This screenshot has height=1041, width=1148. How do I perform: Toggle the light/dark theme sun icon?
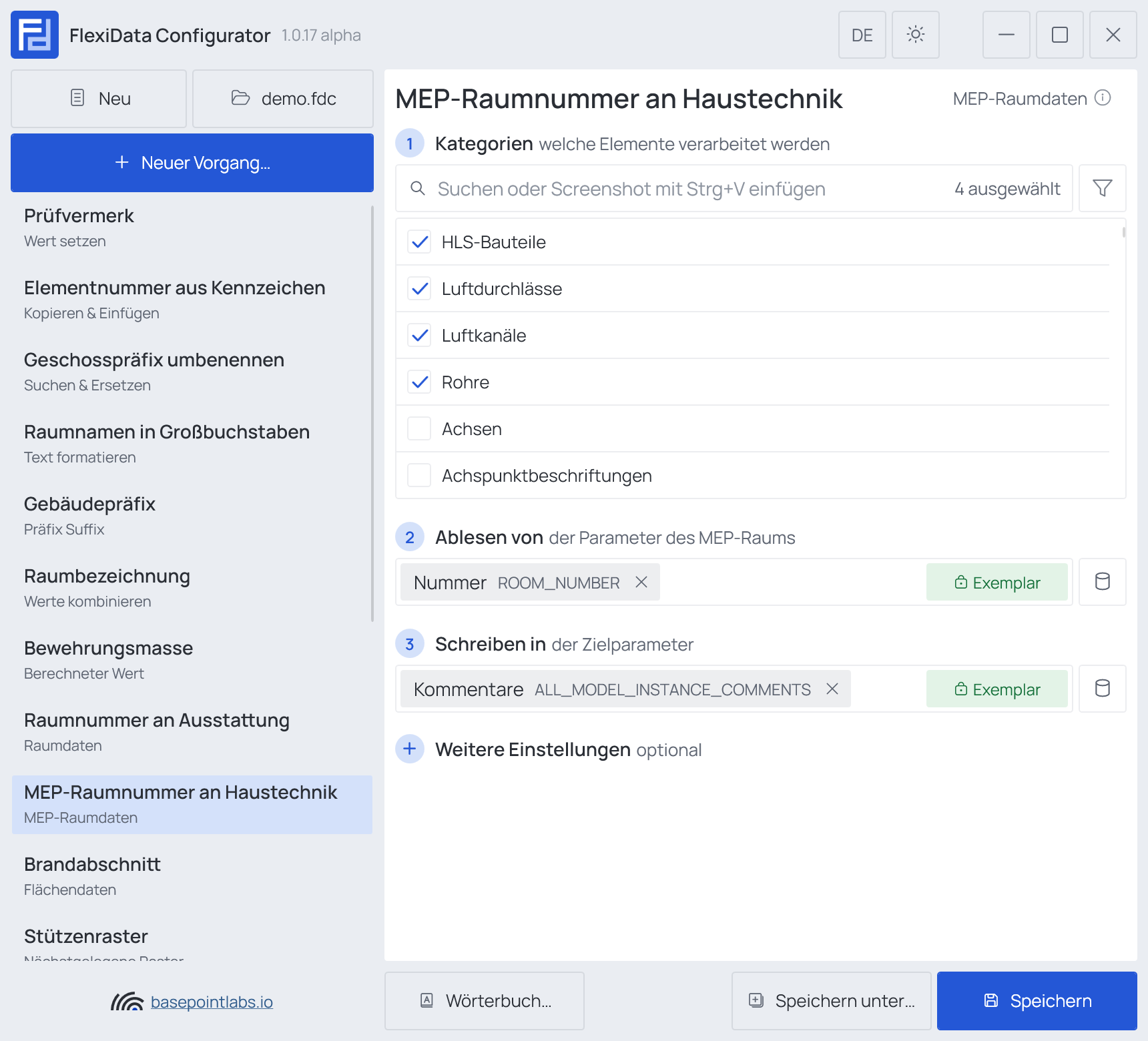tap(916, 35)
